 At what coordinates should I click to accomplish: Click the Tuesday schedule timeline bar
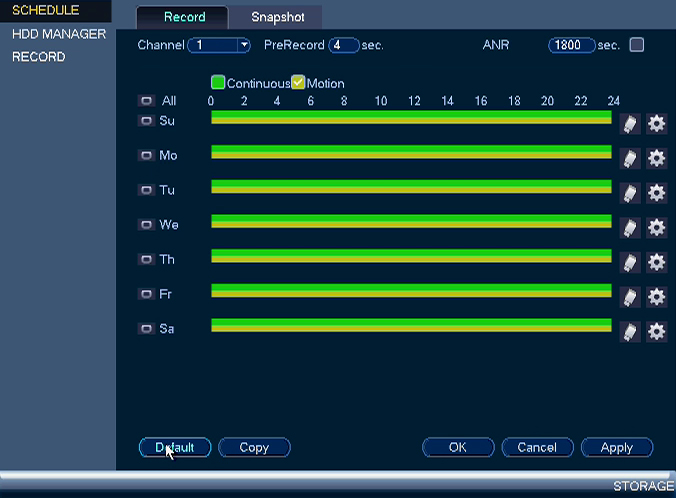[411, 187]
